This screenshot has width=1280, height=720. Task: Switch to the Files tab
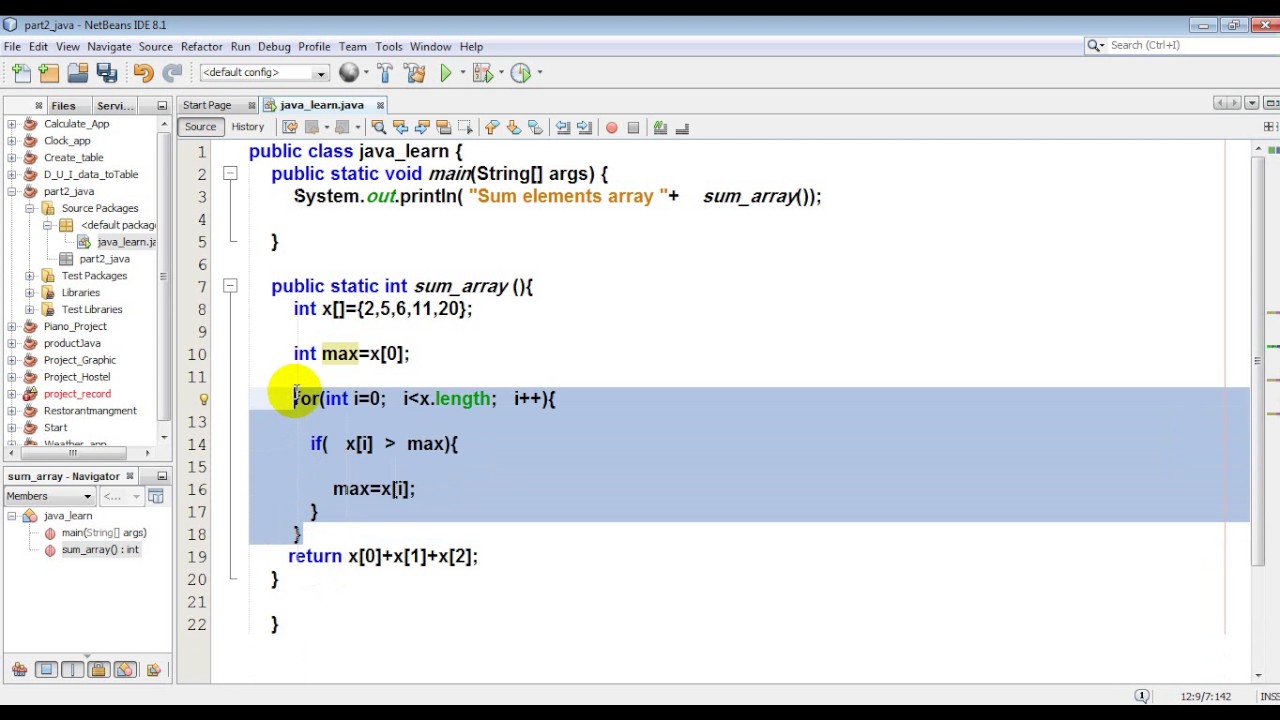pos(63,106)
